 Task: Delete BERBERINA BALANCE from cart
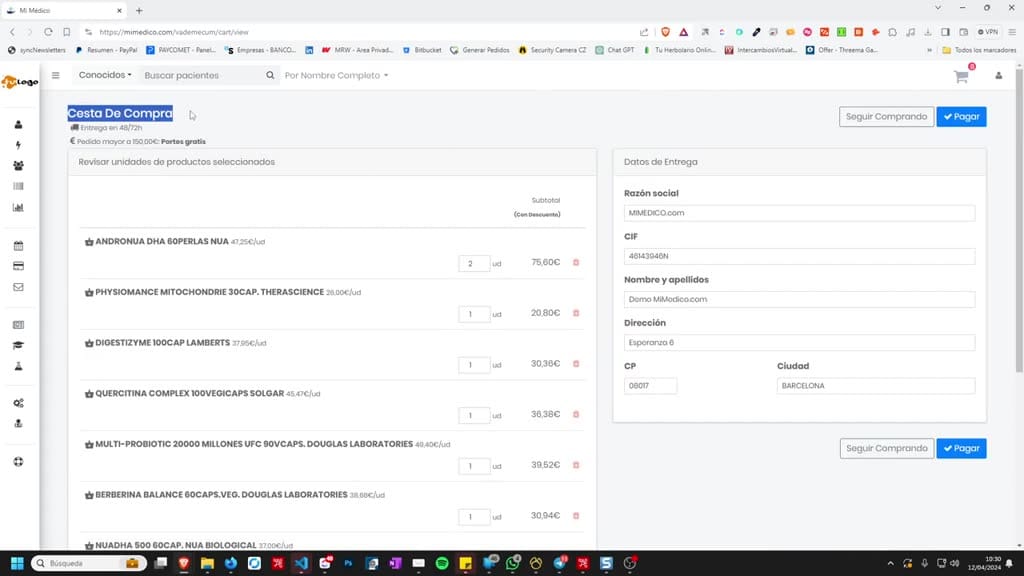[x=576, y=516]
